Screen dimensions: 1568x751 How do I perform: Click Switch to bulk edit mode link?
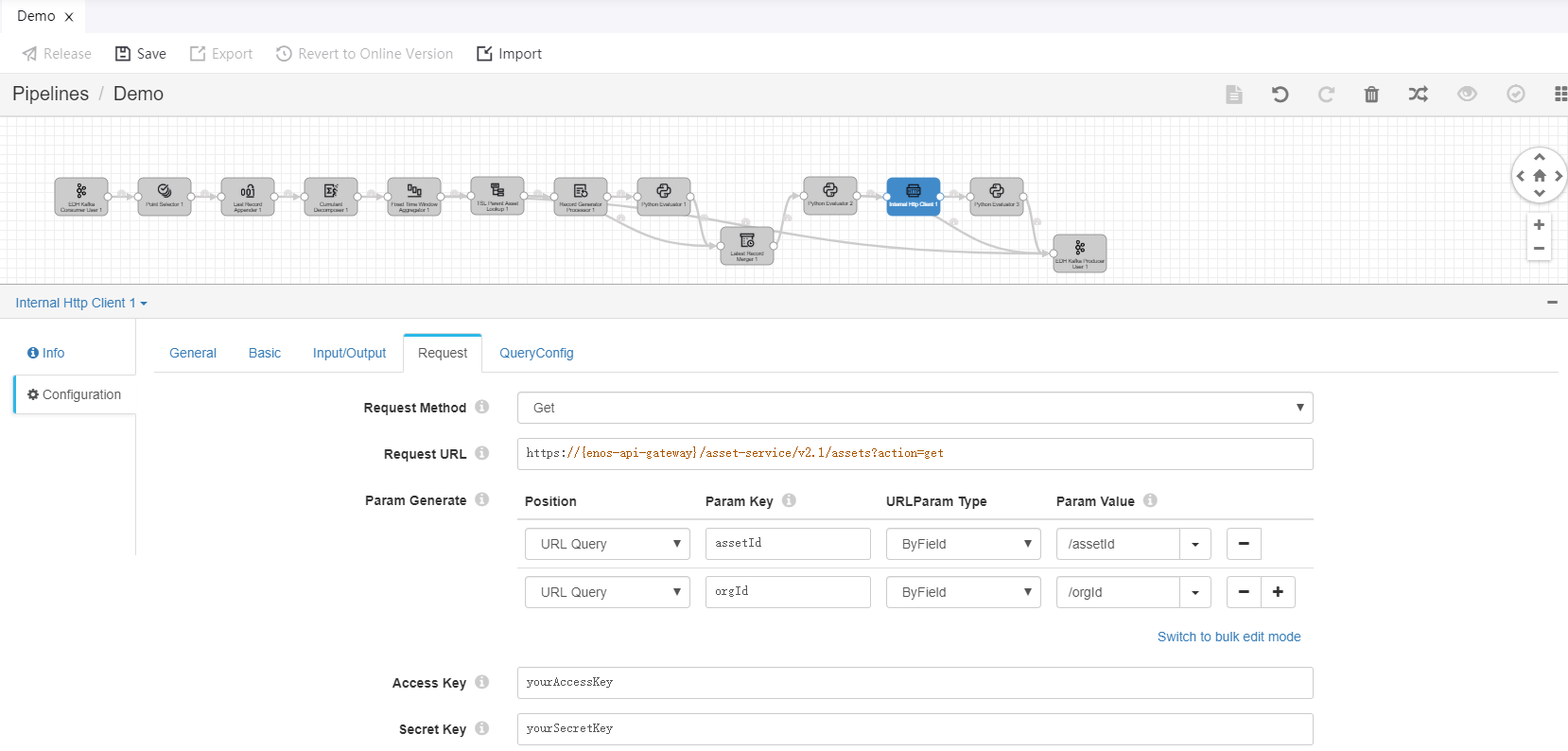[x=1228, y=637]
